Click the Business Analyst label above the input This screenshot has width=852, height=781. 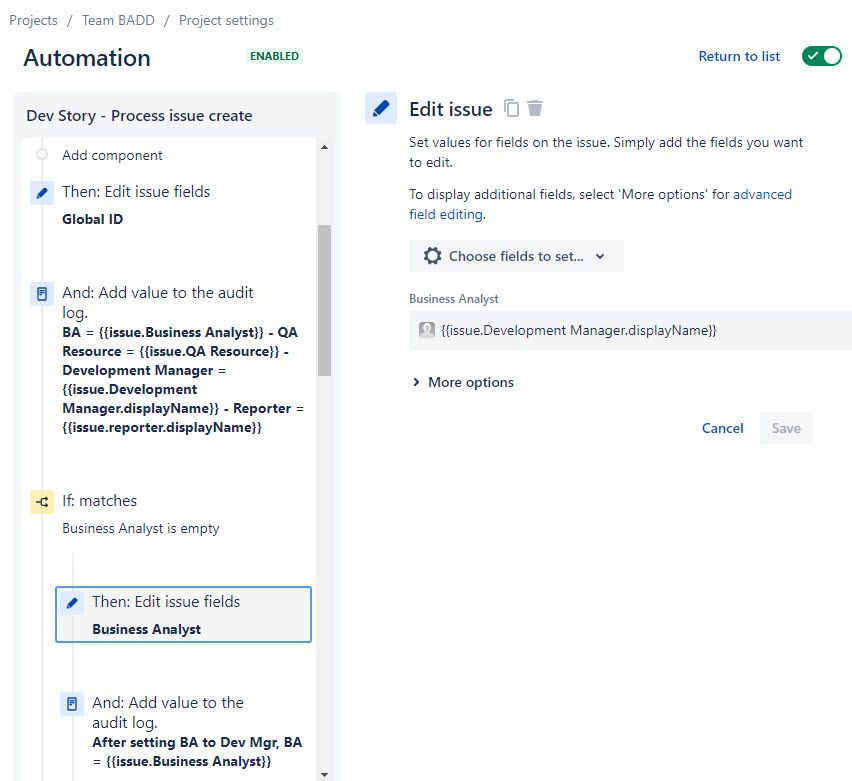click(453, 299)
